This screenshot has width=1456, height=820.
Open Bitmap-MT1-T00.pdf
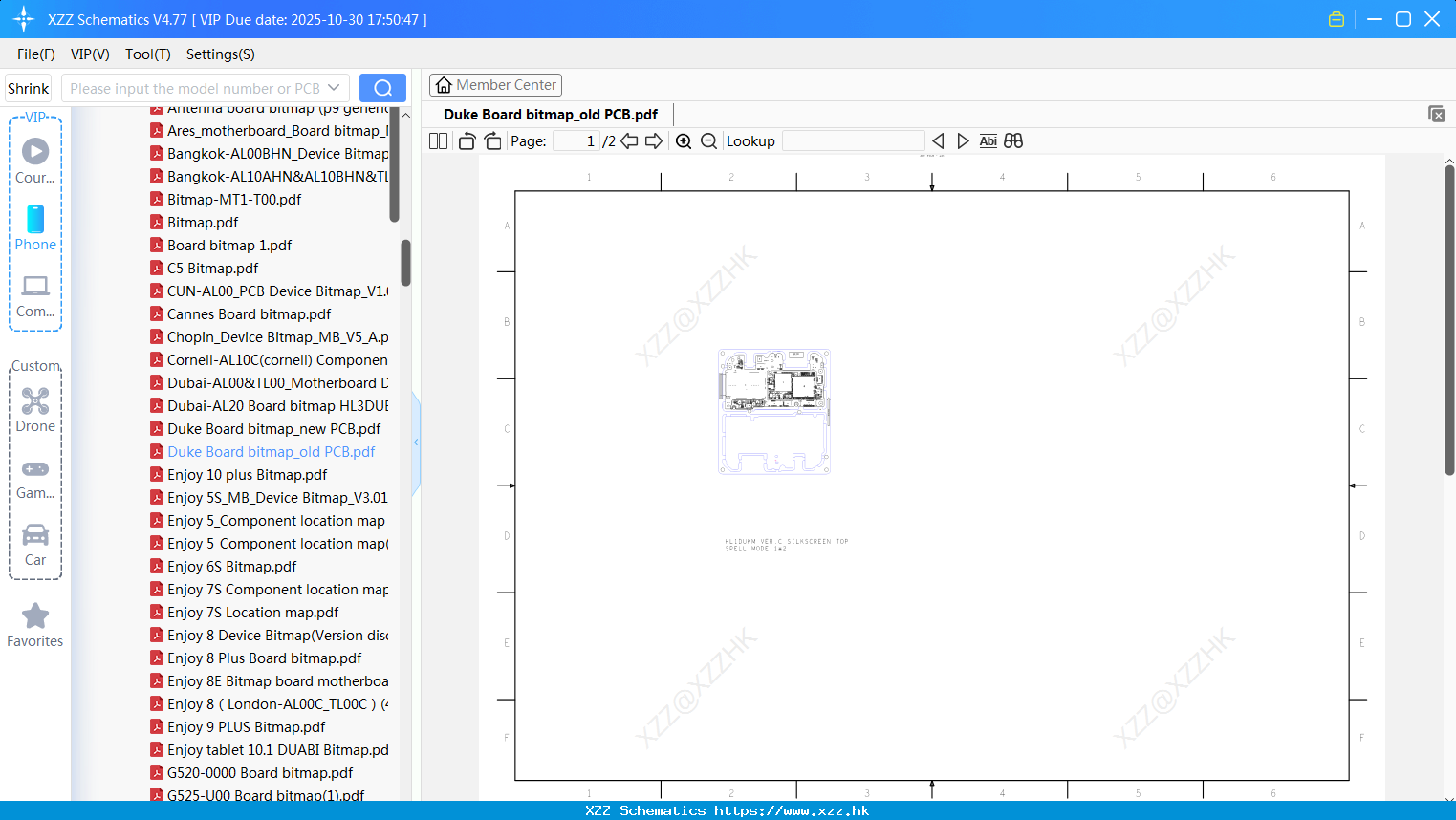226,200
